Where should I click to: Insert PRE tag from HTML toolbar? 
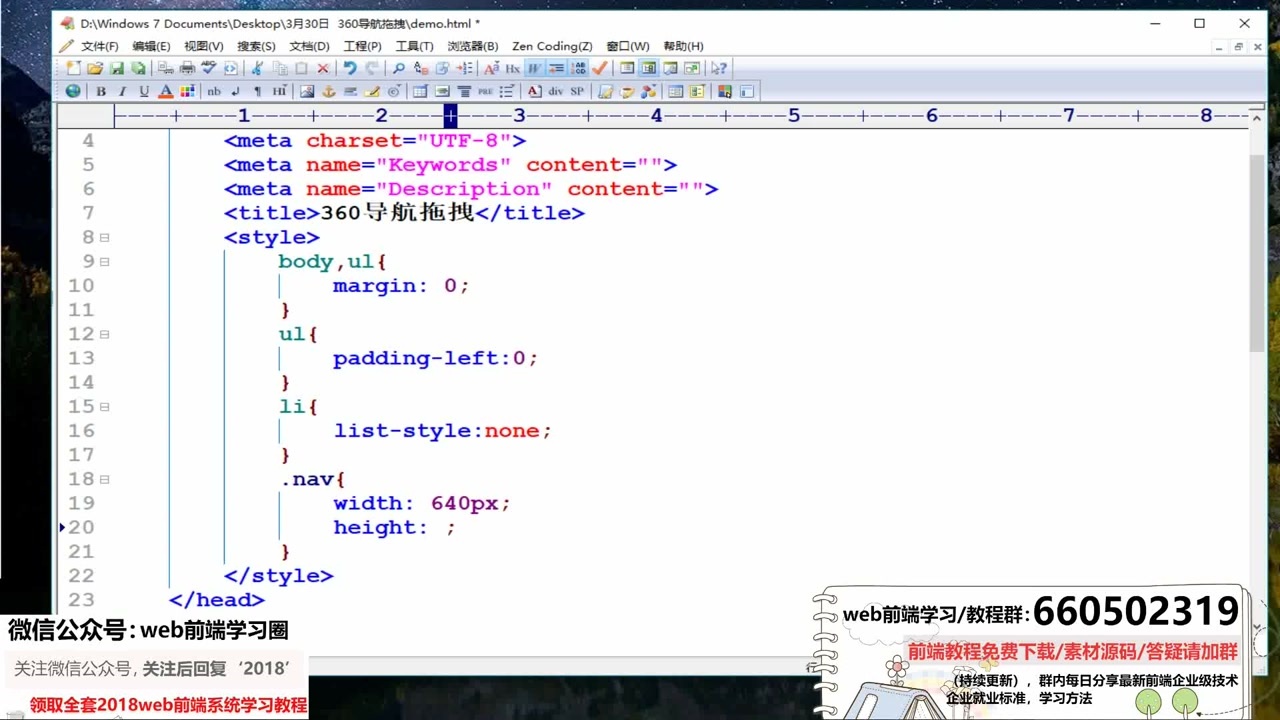[486, 91]
